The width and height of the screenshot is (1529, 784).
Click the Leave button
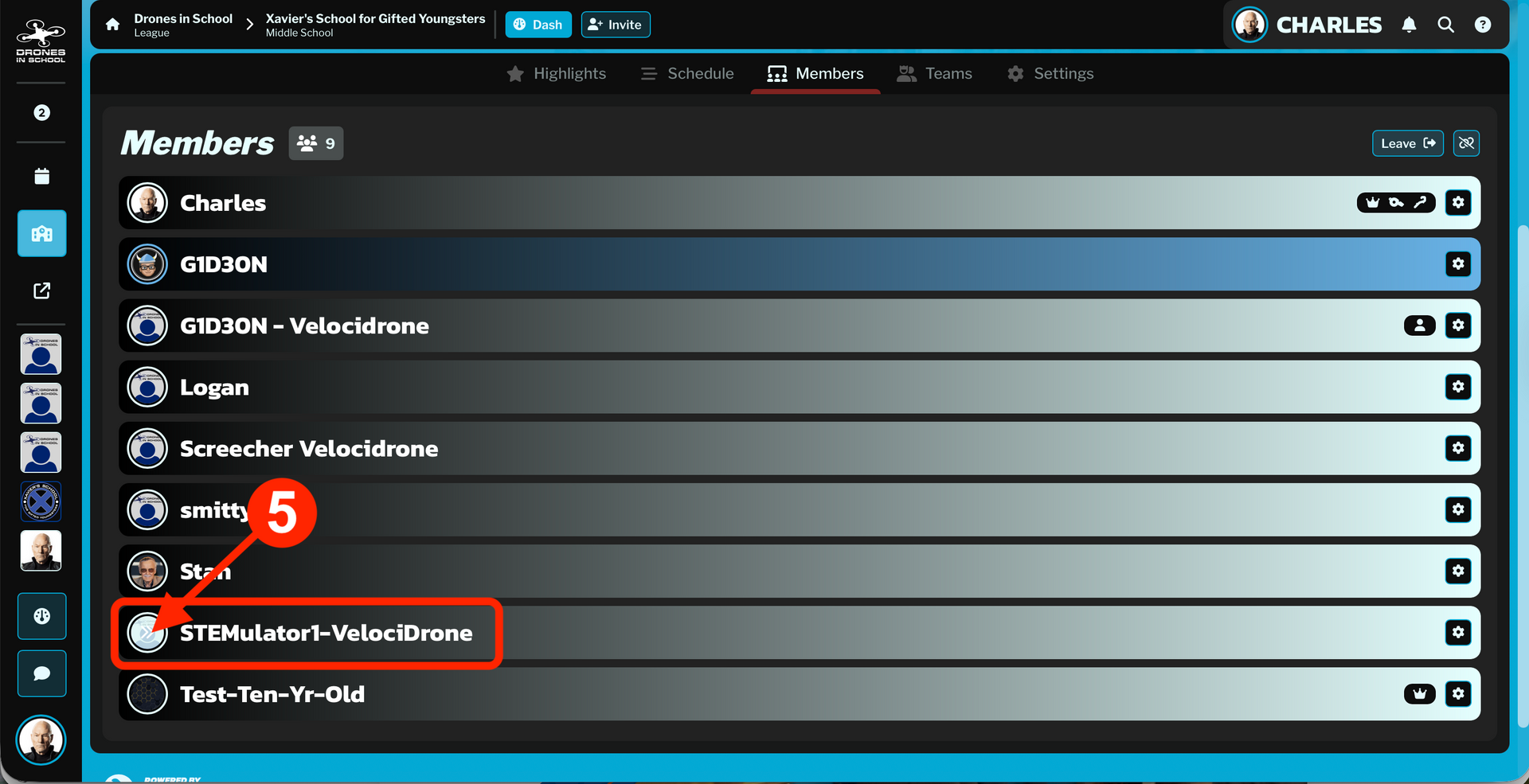[1408, 143]
